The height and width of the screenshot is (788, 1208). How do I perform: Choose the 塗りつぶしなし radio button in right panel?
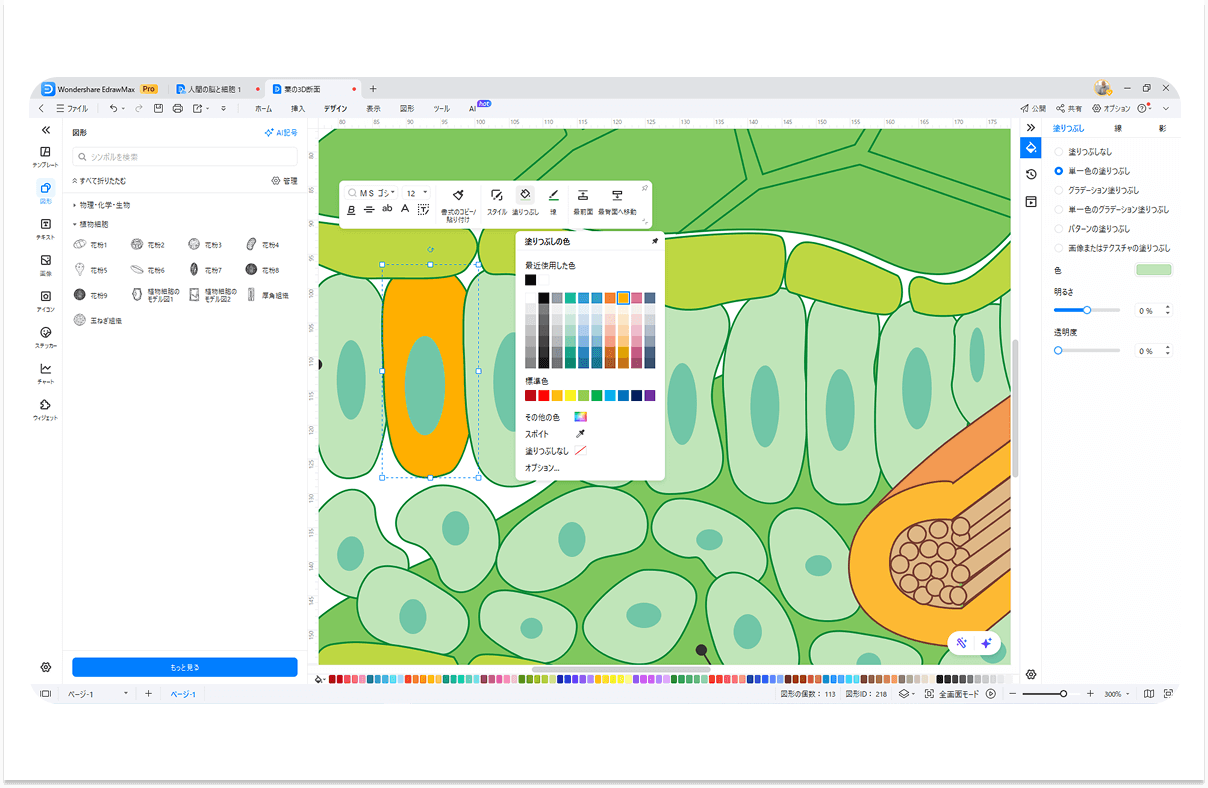1059,152
